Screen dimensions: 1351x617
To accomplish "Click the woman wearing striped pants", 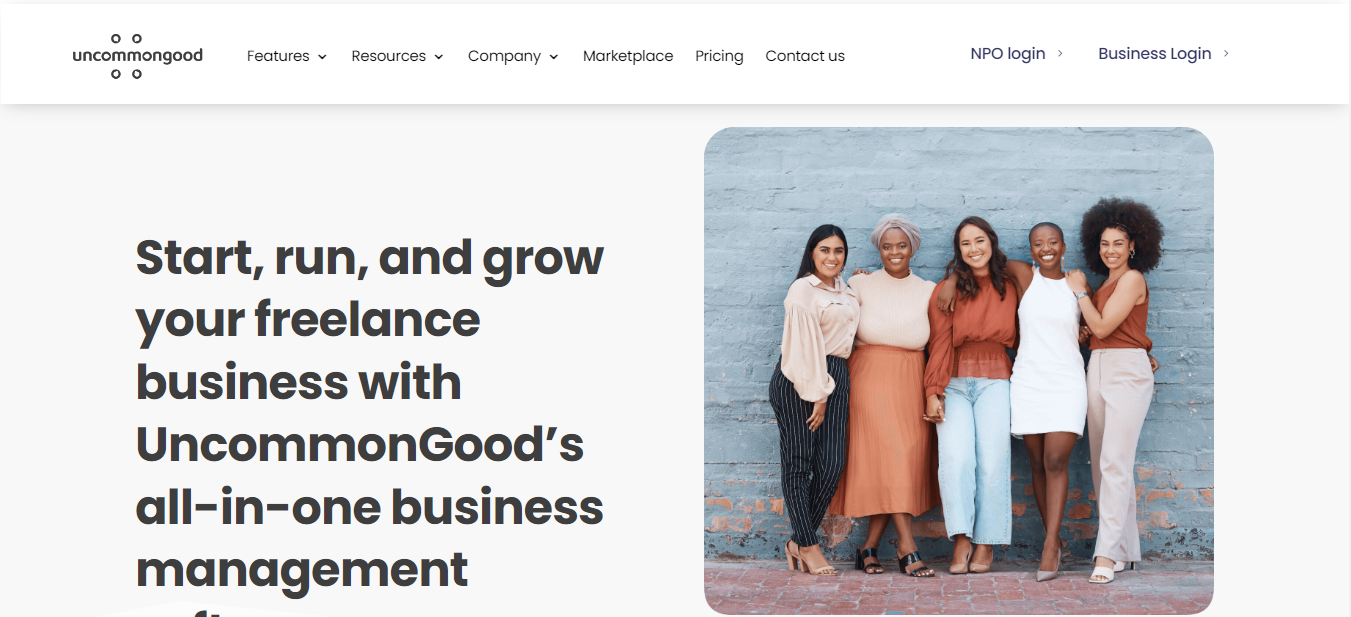I will pyautogui.click(x=810, y=400).
